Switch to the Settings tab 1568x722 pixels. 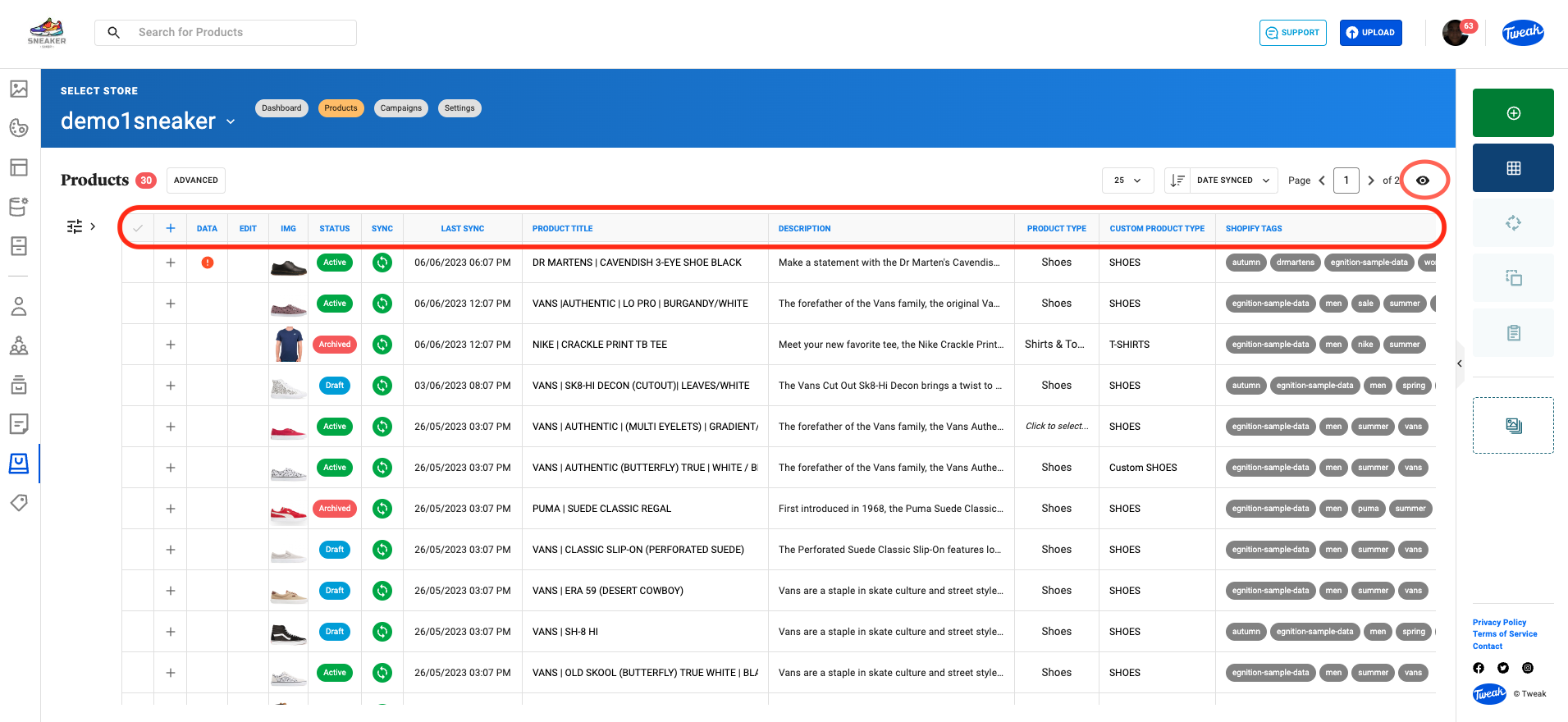[x=459, y=108]
